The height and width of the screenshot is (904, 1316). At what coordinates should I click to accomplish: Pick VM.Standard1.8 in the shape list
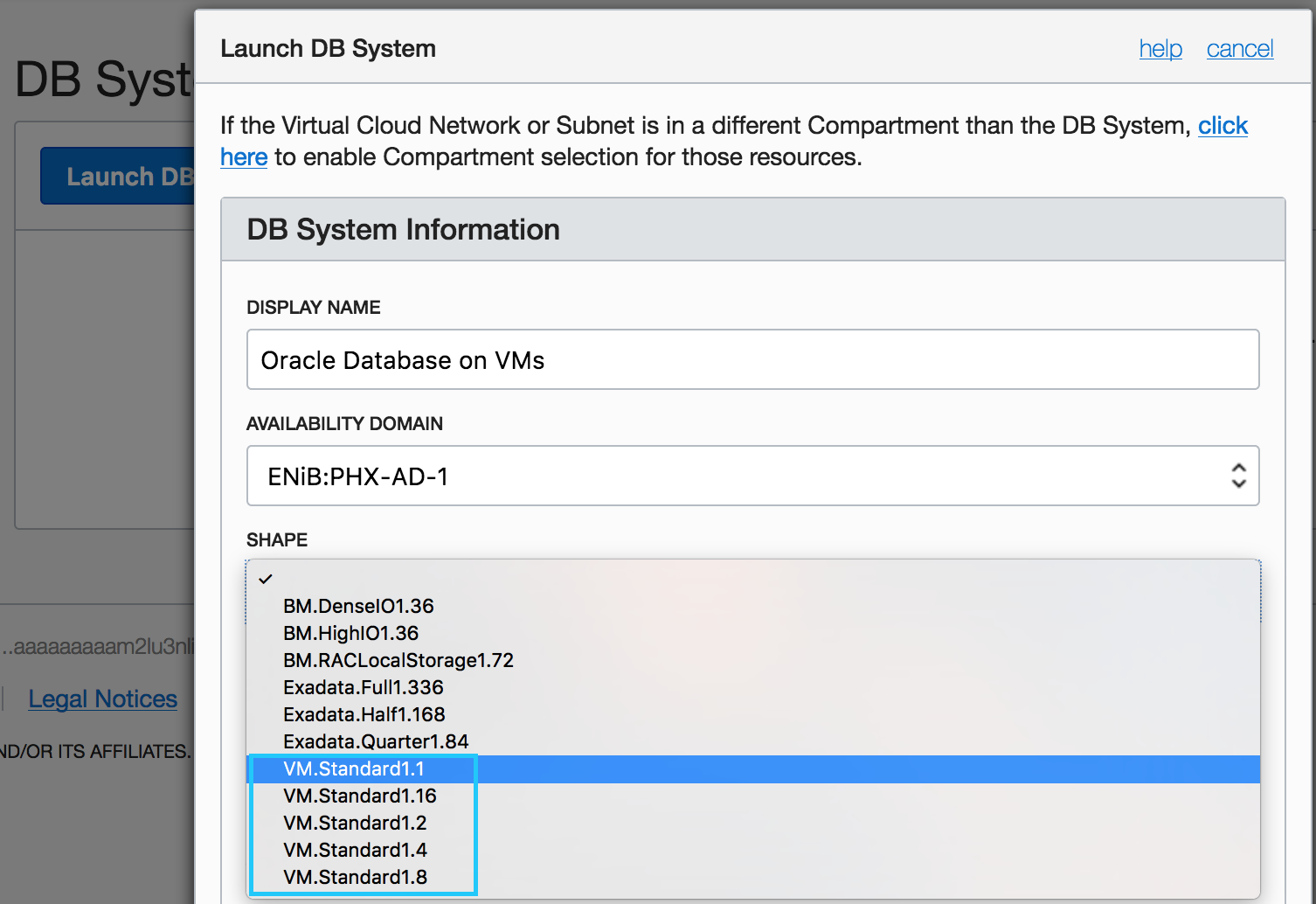coord(355,877)
